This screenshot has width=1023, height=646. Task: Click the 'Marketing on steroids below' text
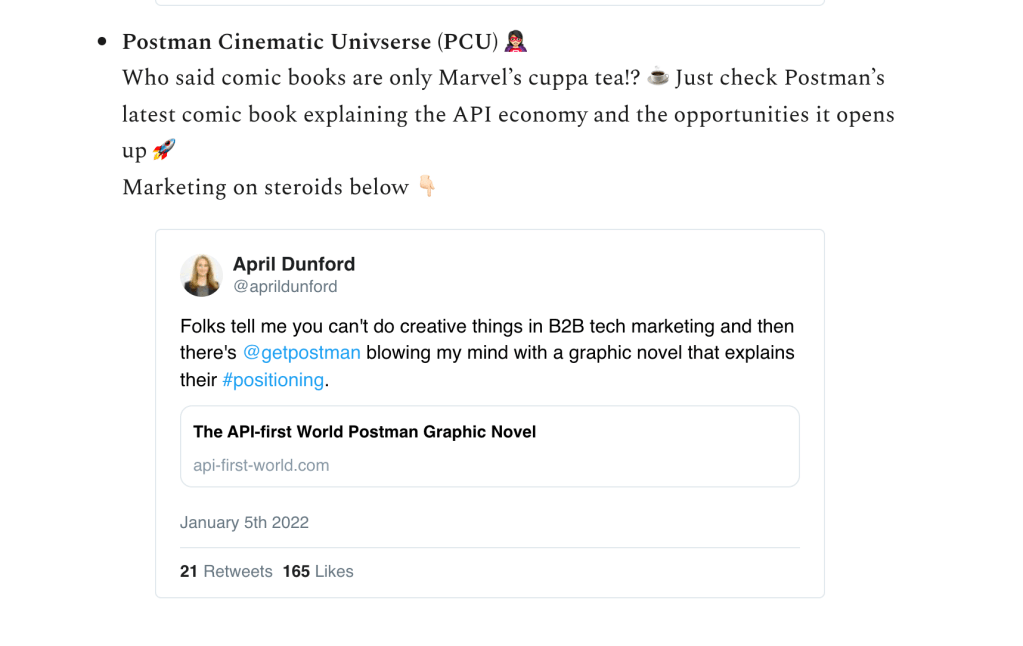[265, 187]
